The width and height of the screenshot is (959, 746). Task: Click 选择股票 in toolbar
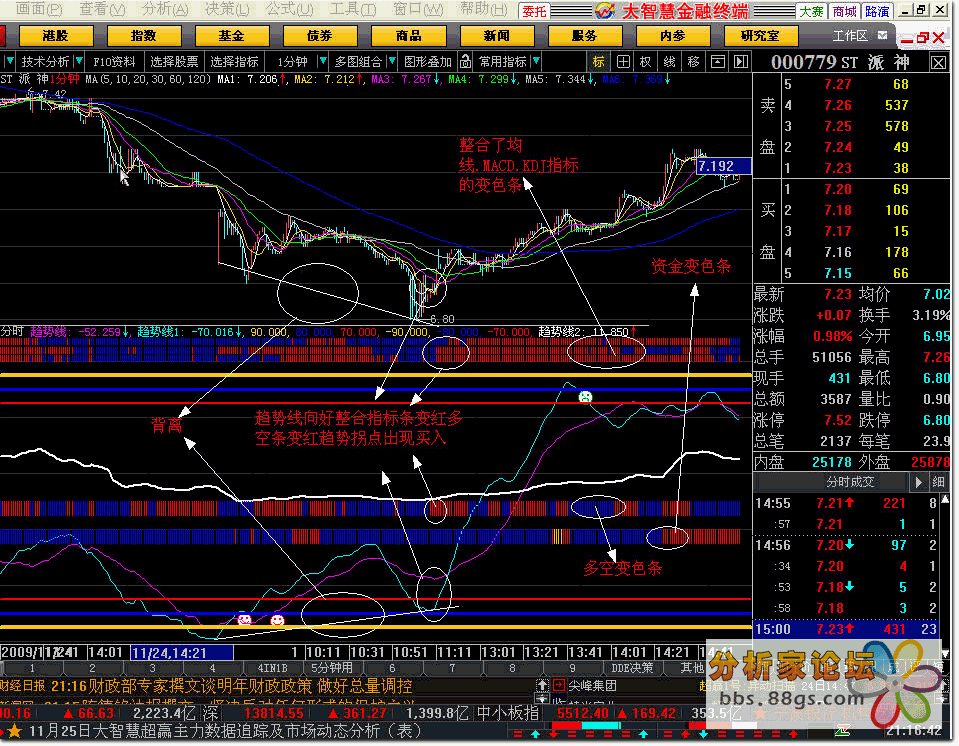174,61
